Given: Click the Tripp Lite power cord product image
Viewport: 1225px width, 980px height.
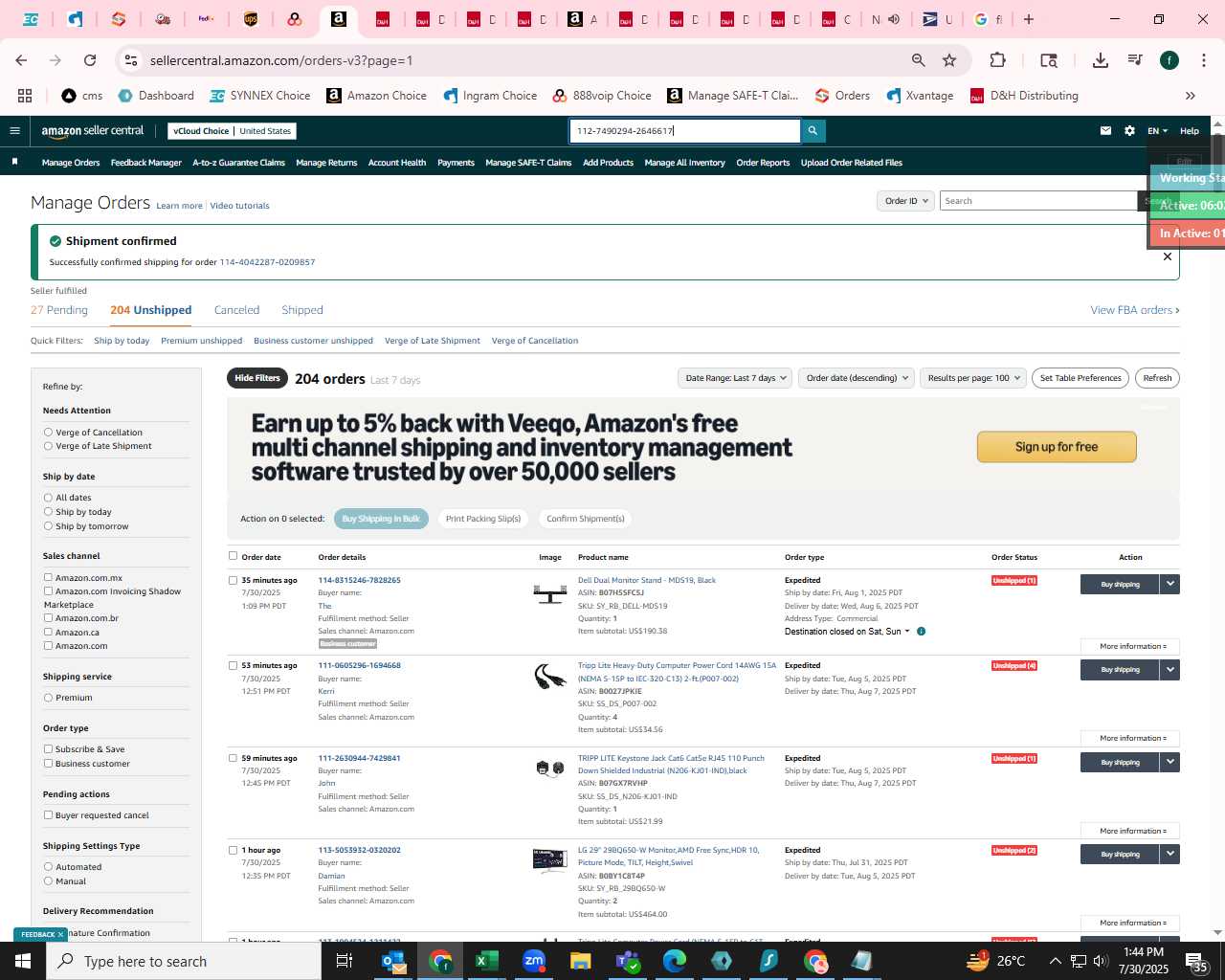Looking at the screenshot, I should coord(550,678).
